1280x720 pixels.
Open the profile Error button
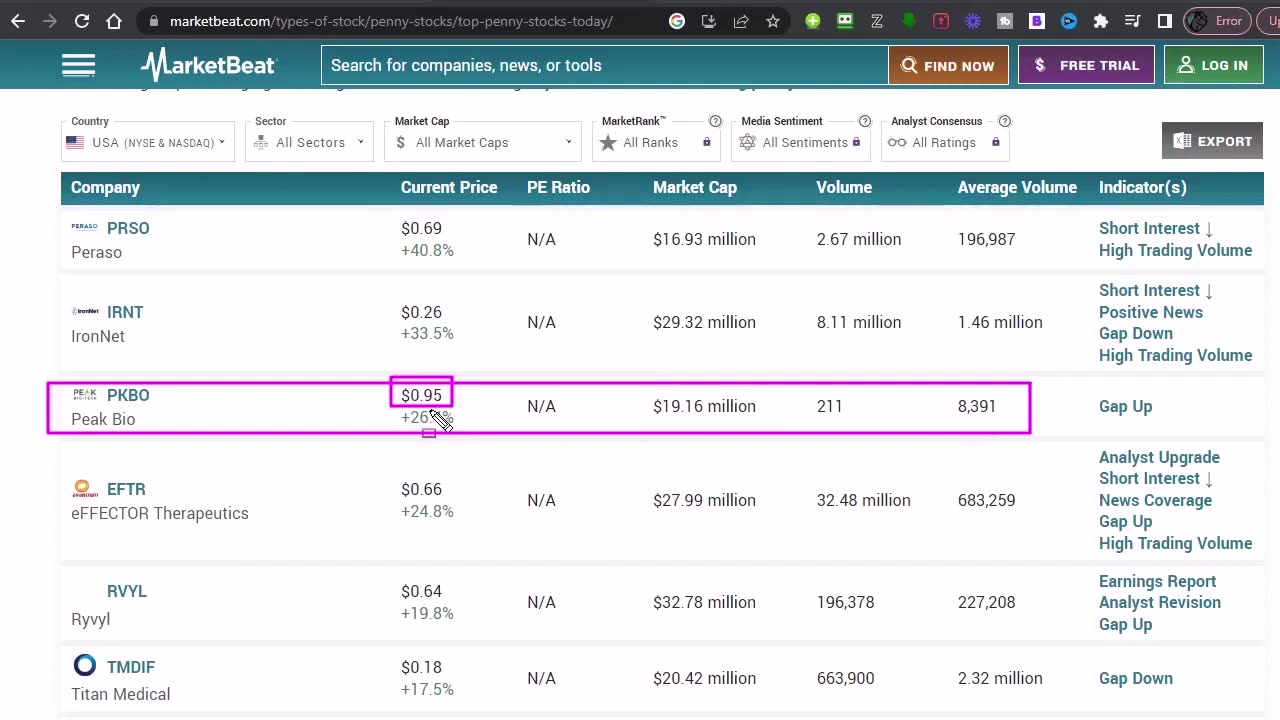click(1216, 21)
